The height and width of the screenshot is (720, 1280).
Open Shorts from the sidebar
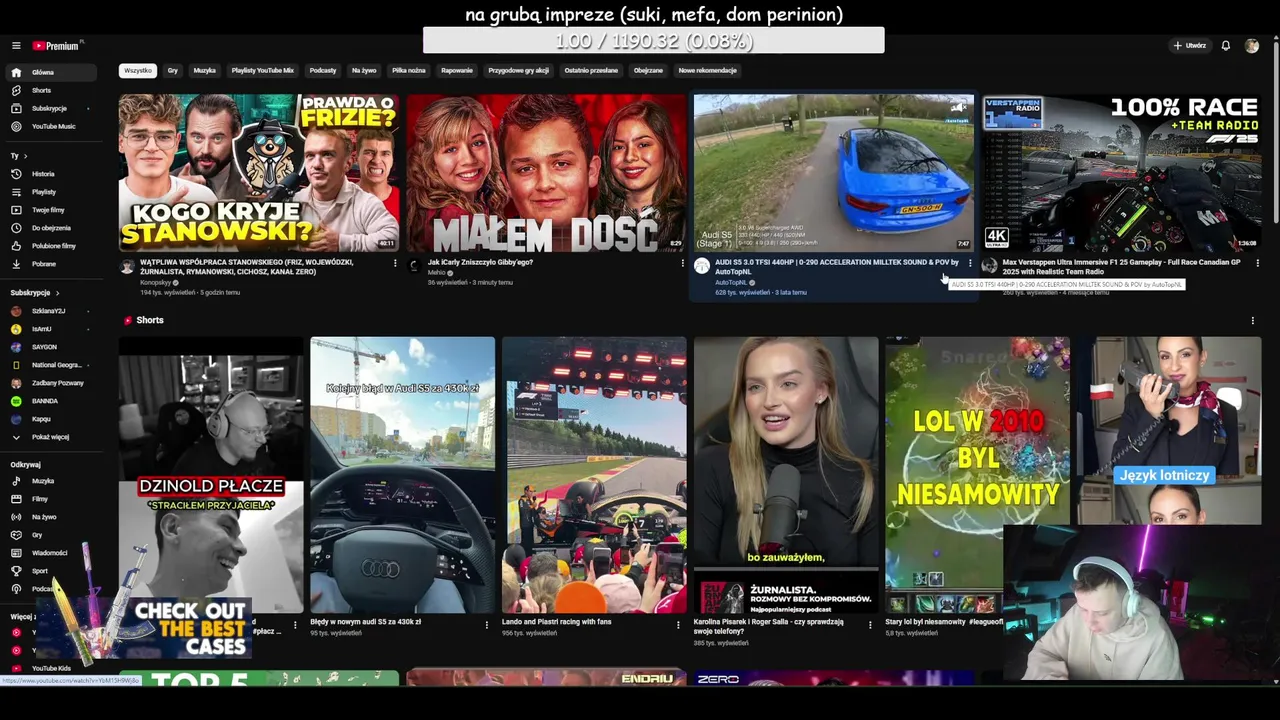pyautogui.click(x=41, y=90)
